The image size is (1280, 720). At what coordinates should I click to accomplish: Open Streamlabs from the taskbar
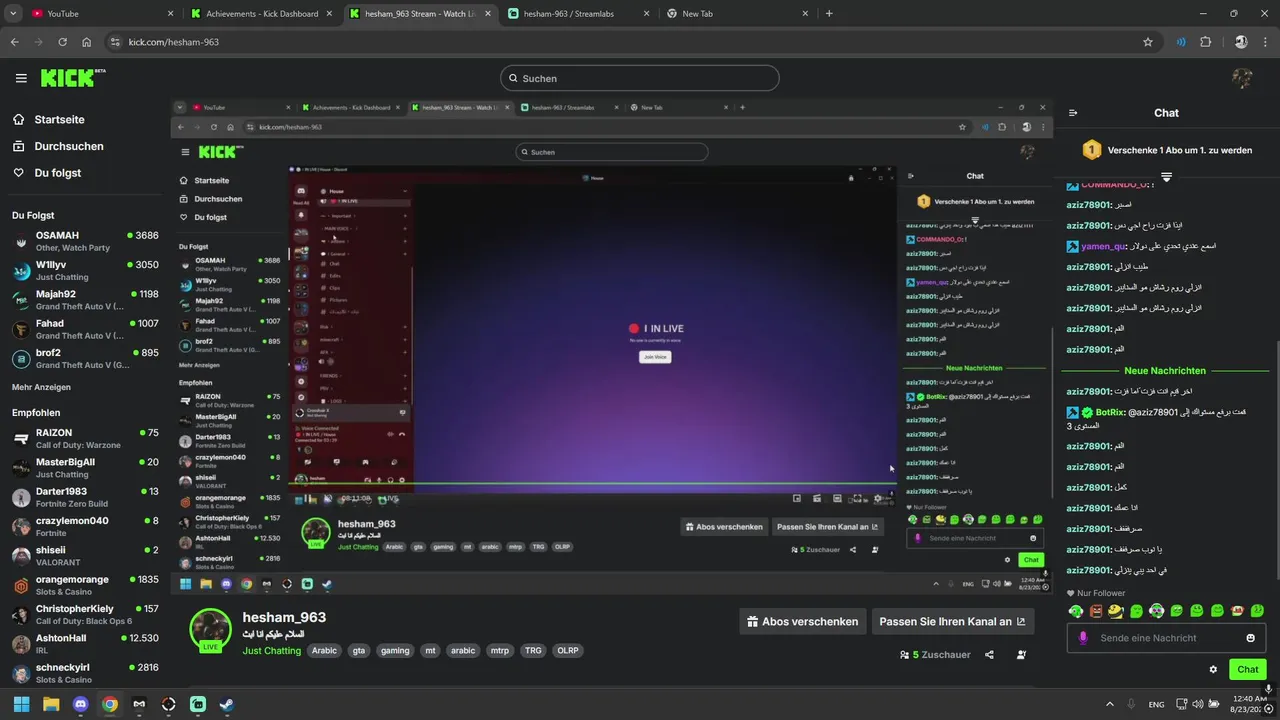pyautogui.click(x=198, y=704)
